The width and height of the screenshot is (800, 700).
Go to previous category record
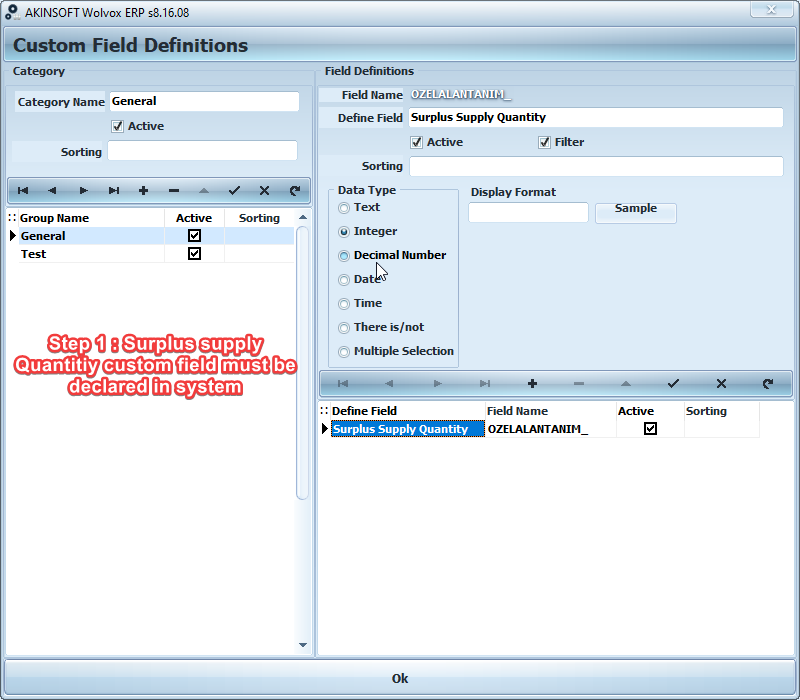(x=52, y=191)
